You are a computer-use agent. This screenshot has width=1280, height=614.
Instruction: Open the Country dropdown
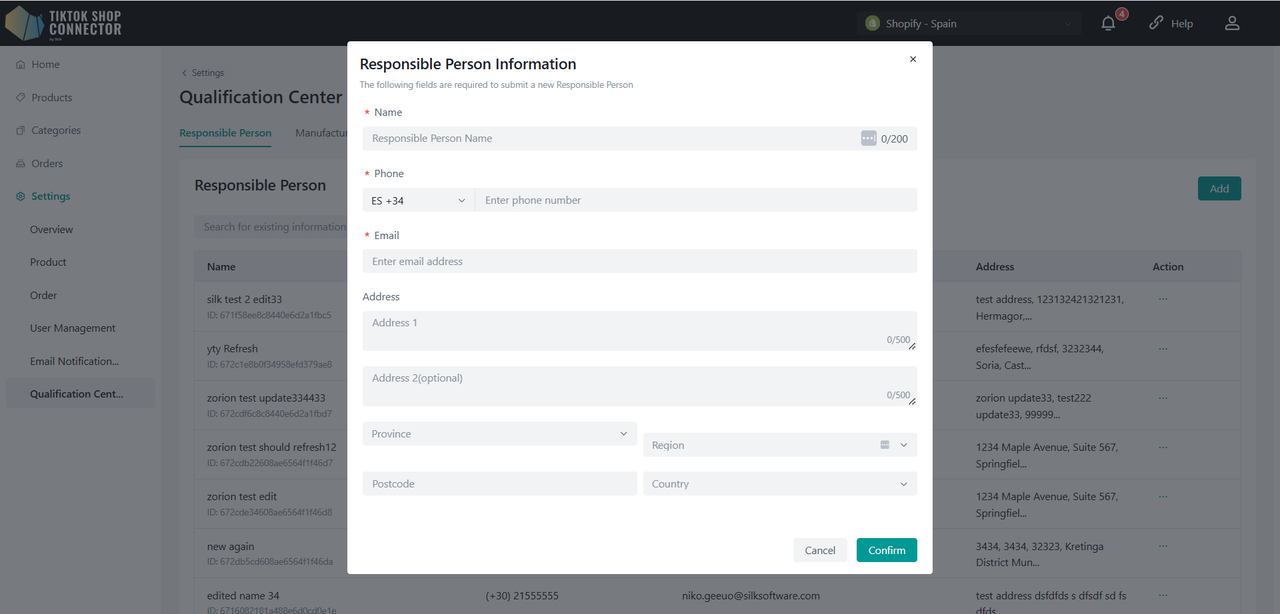779,483
